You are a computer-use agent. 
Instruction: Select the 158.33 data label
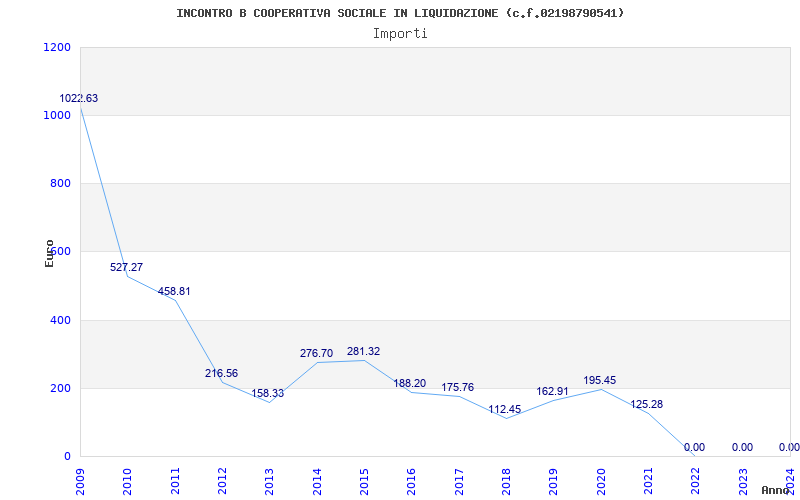(x=267, y=394)
